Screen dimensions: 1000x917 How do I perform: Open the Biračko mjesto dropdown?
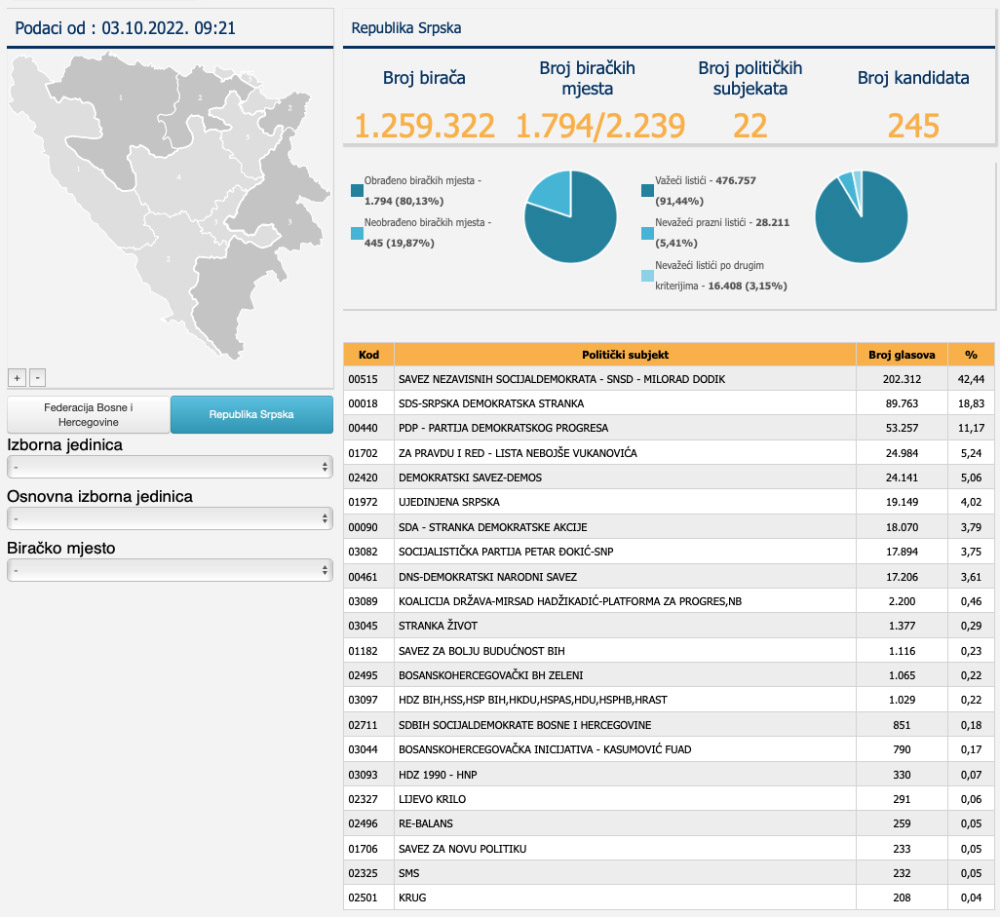click(170, 569)
